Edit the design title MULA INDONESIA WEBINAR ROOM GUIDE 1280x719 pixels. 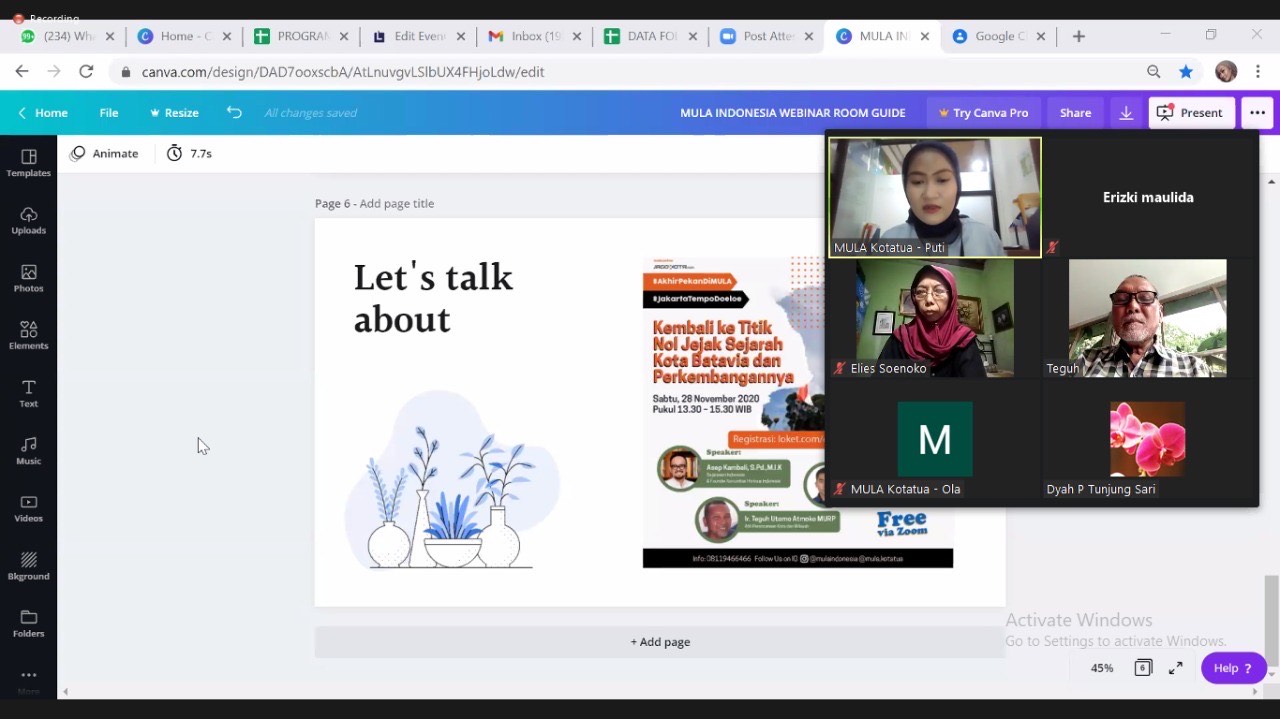[793, 113]
